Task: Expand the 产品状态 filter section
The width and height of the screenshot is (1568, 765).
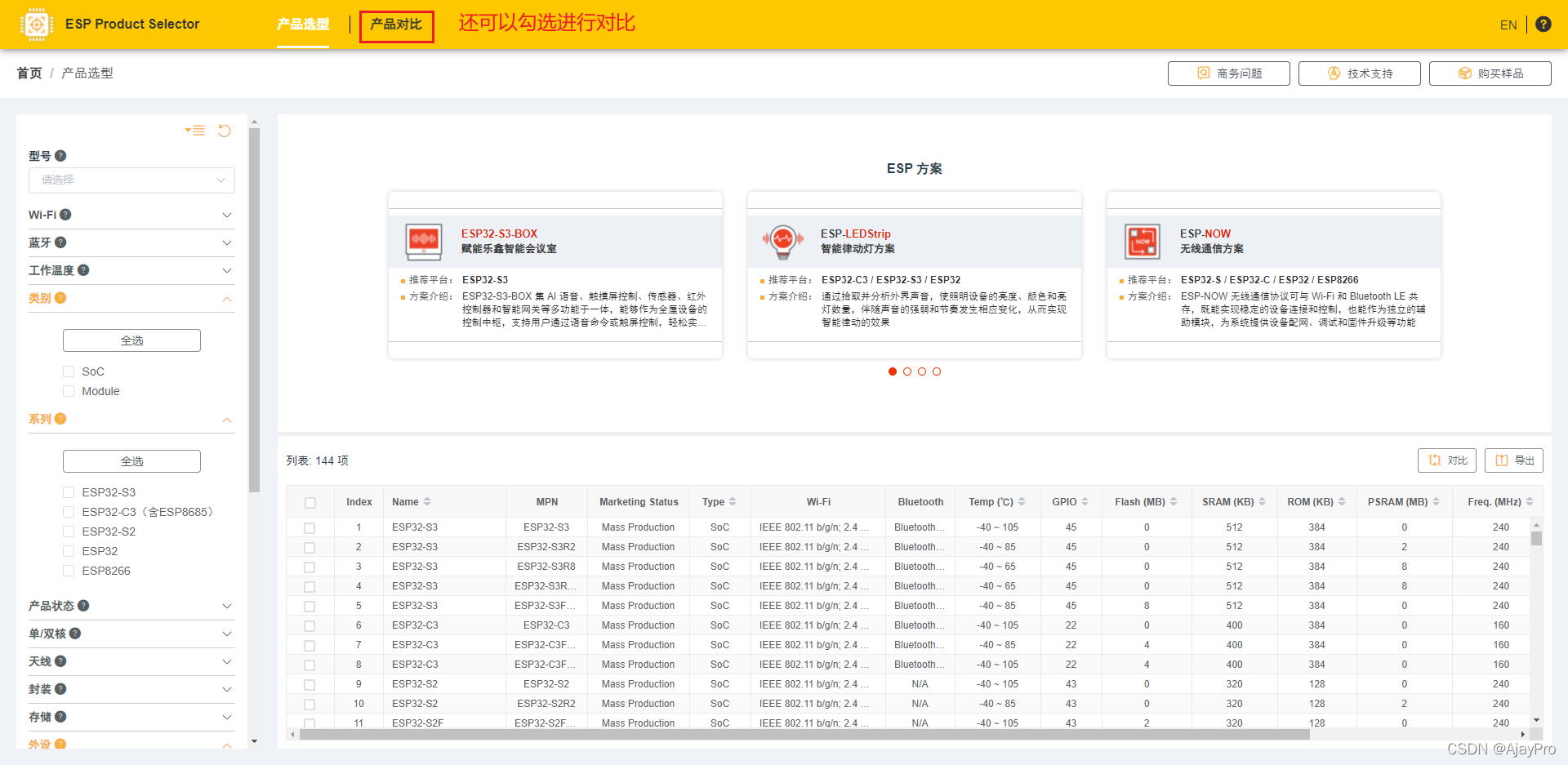Action: 227,606
